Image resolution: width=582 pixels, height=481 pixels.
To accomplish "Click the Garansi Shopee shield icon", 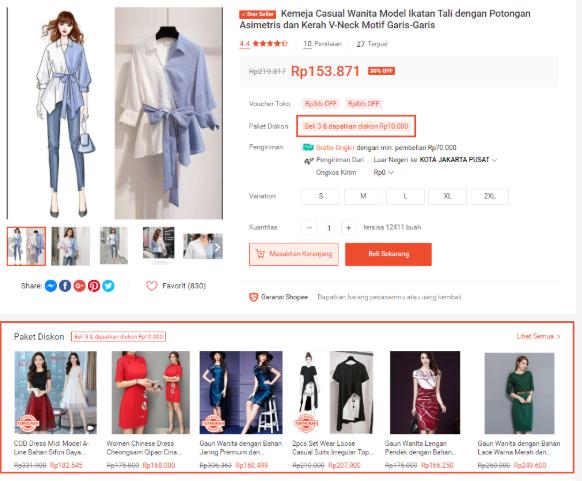I will pyautogui.click(x=253, y=297).
